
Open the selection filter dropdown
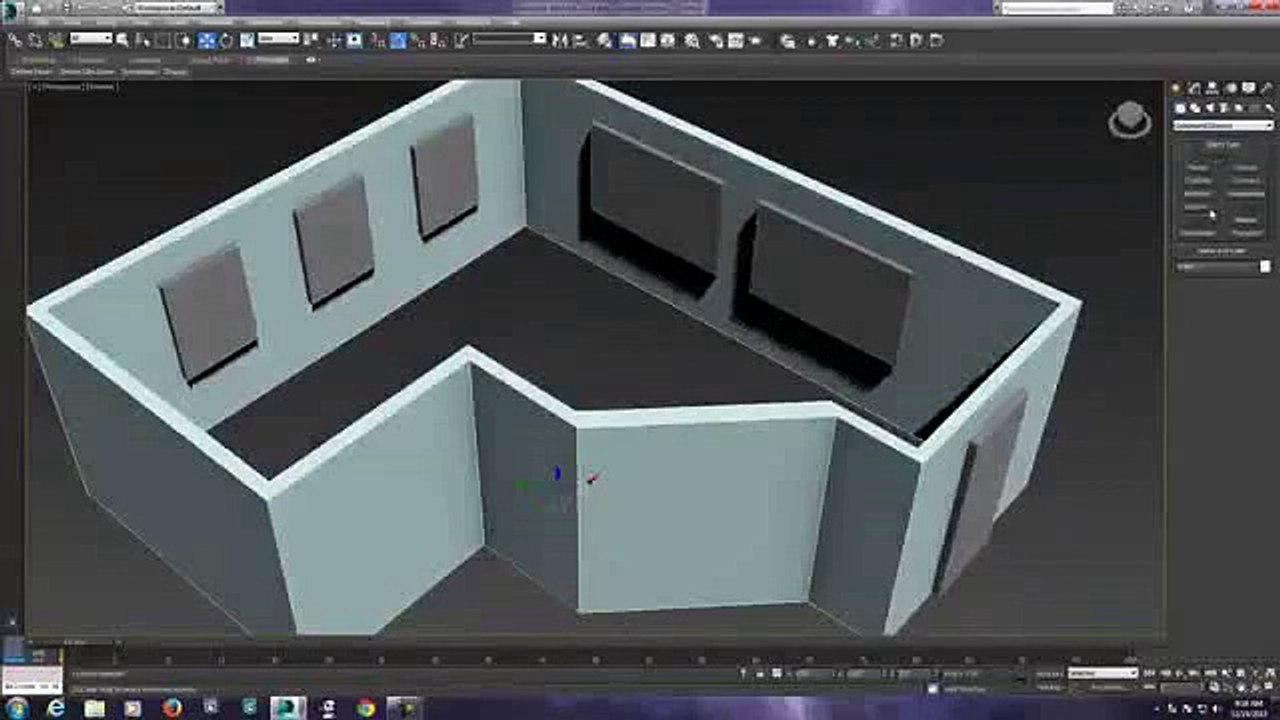[x=91, y=38]
